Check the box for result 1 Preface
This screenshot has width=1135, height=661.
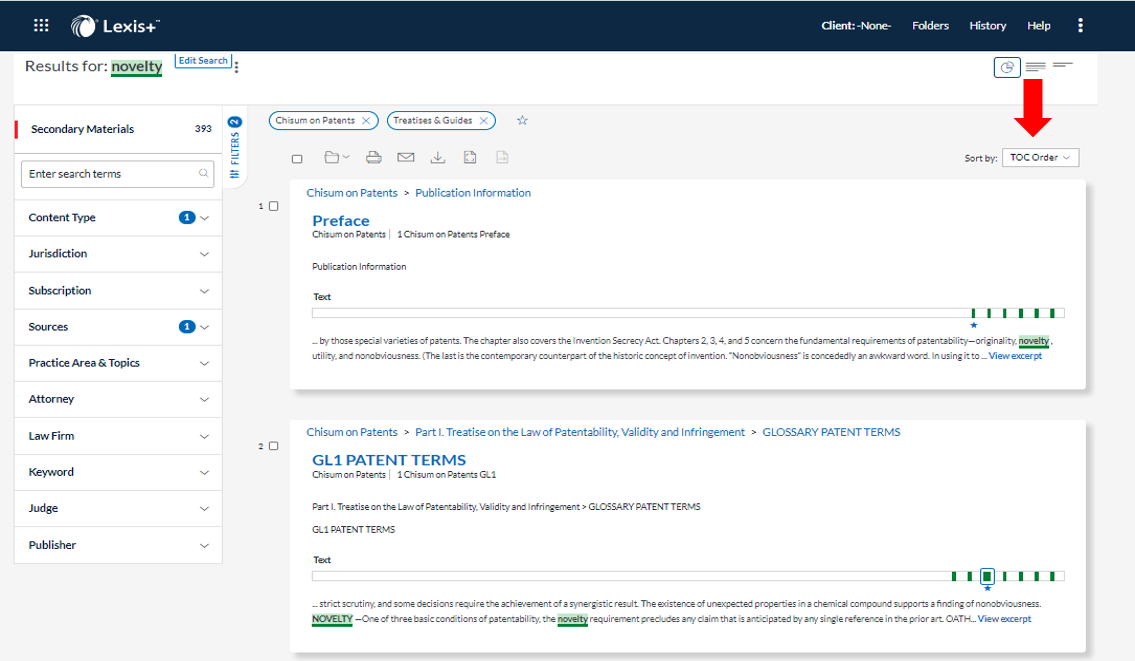pos(274,206)
